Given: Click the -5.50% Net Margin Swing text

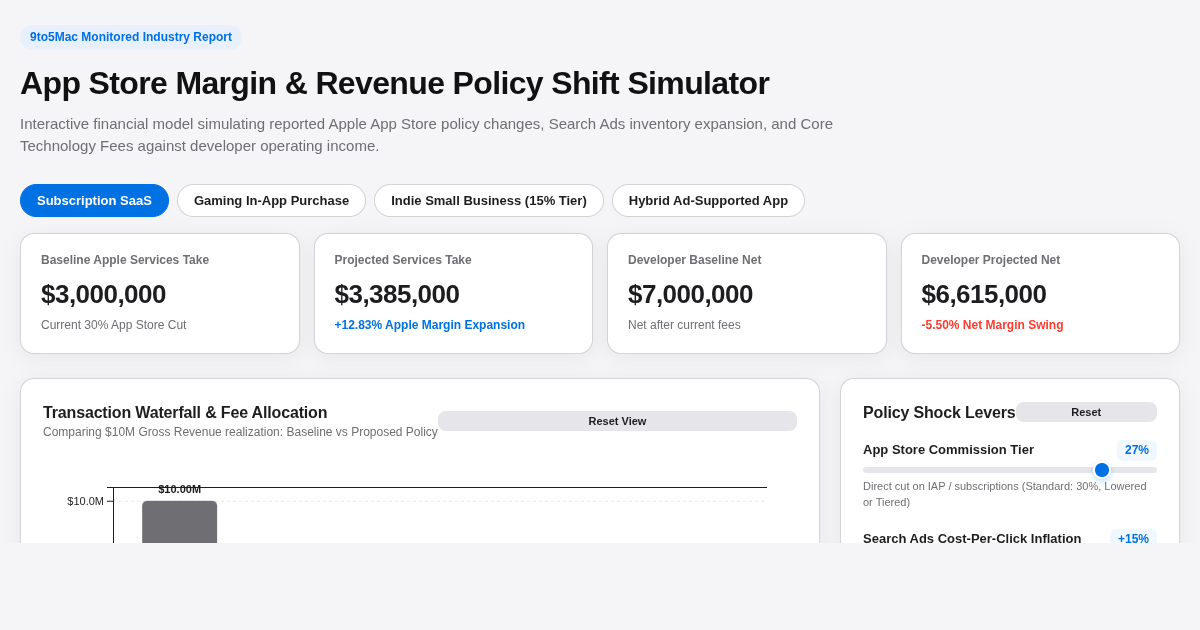Looking at the screenshot, I should [992, 325].
